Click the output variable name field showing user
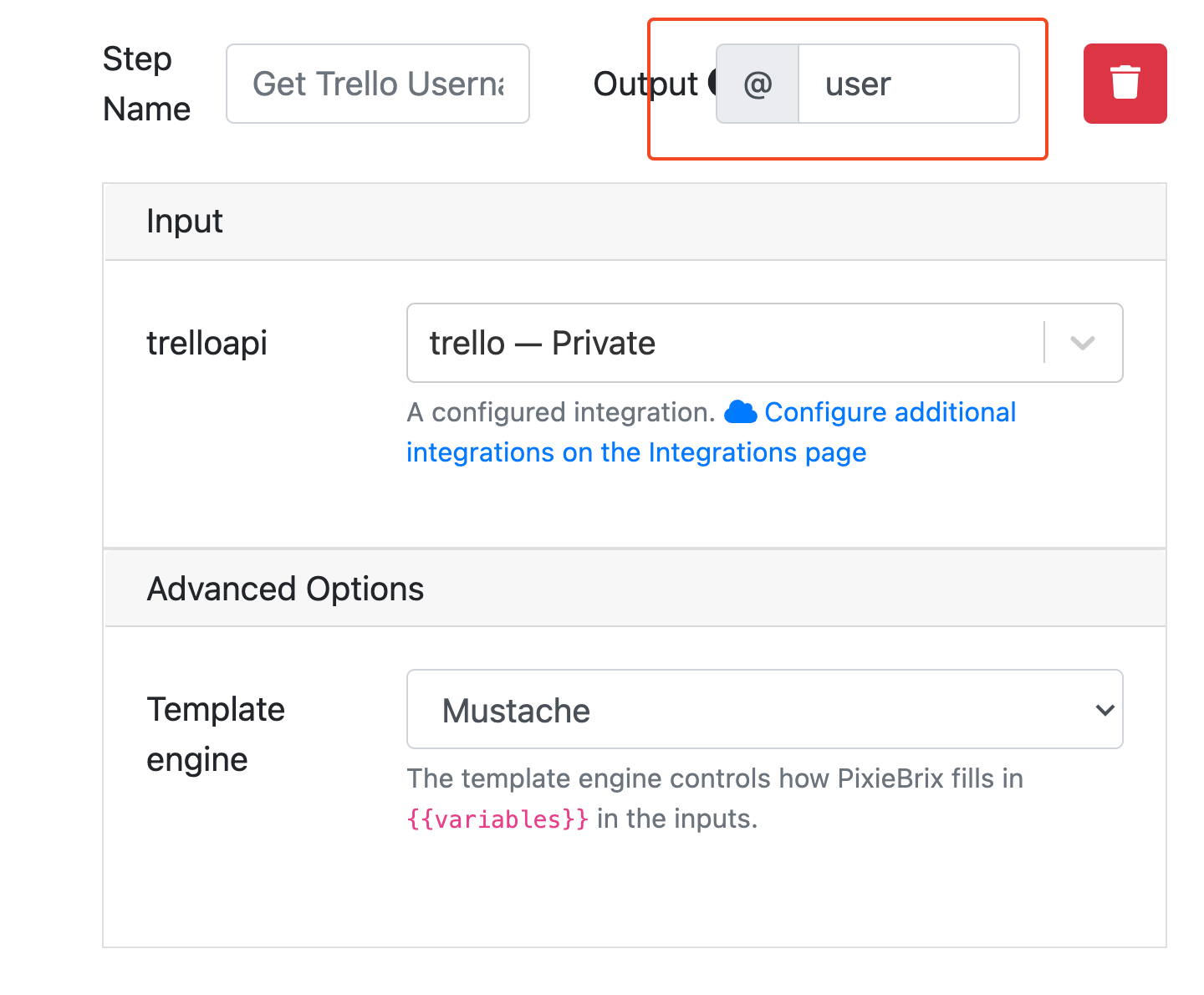This screenshot has width=1204, height=995. (x=908, y=84)
